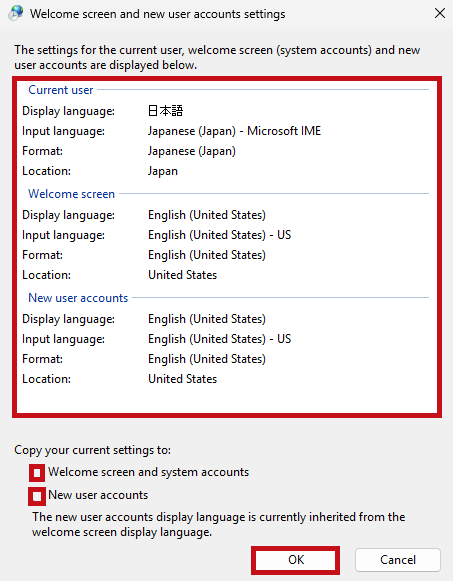The width and height of the screenshot is (453, 581).
Task: Click New user accounts input language value
Action: pos(220,339)
